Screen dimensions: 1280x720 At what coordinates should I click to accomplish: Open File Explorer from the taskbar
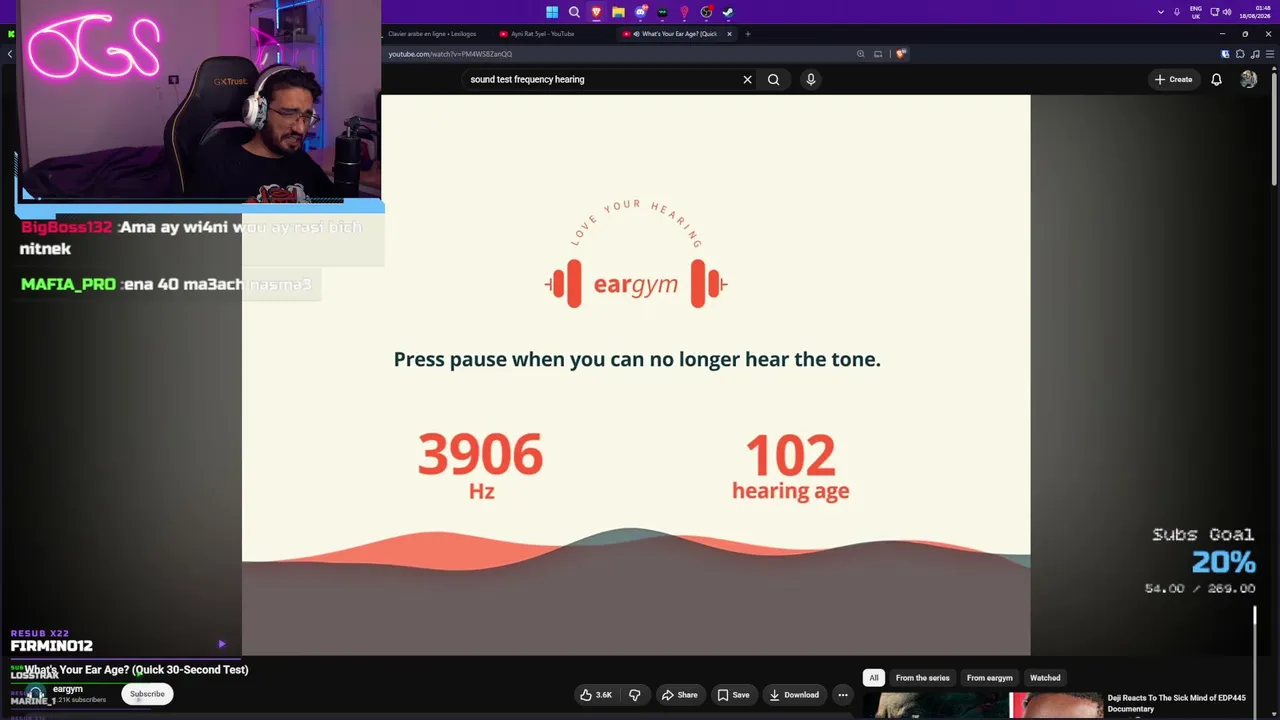[x=618, y=12]
